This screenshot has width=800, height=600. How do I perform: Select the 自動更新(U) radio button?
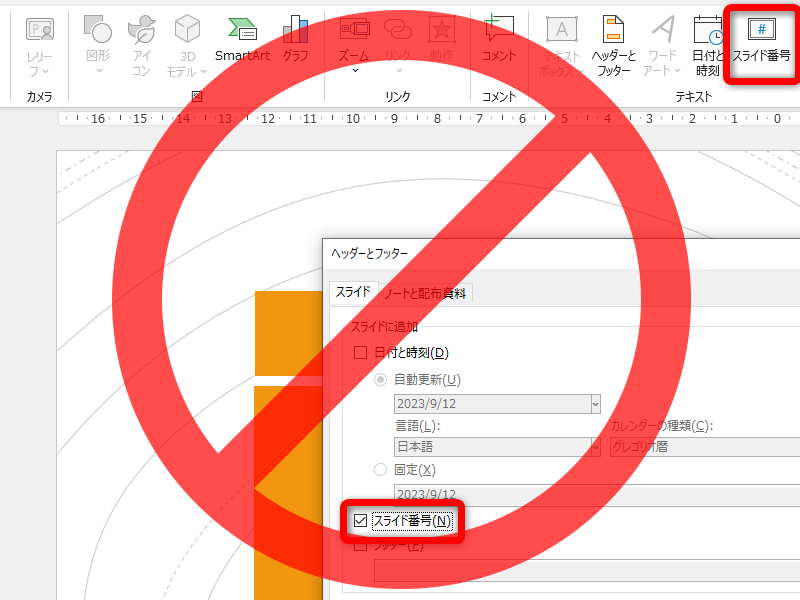[x=381, y=380]
